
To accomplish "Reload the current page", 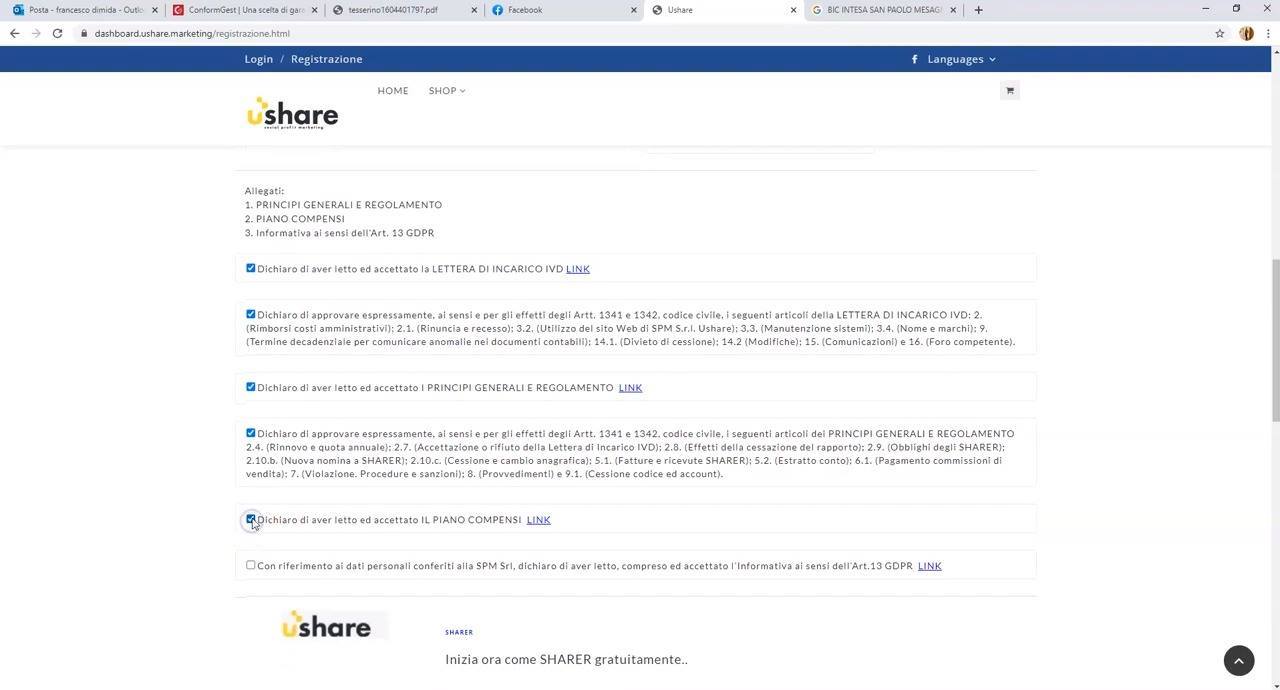I will pos(57,33).
